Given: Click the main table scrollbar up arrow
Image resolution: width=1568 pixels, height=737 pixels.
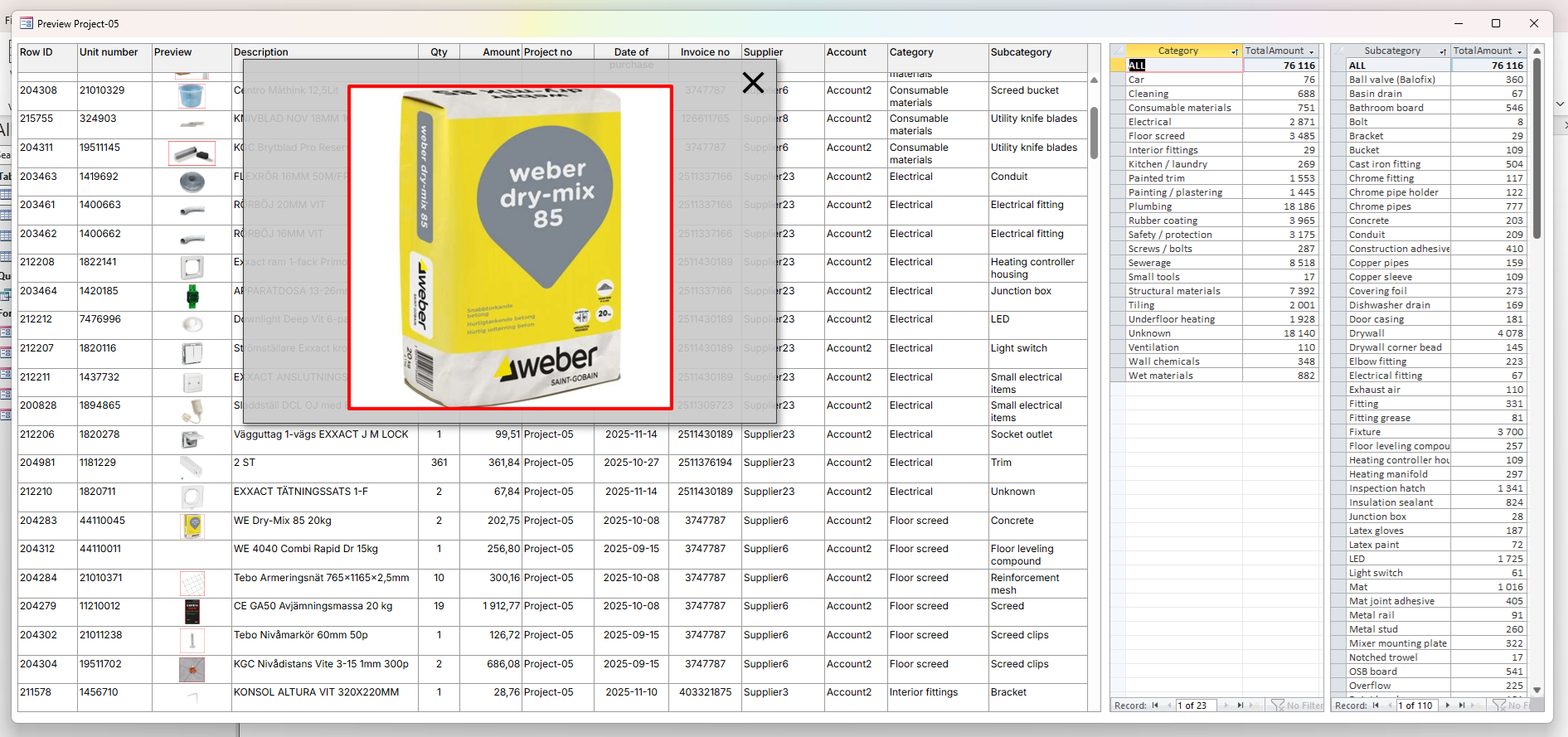Looking at the screenshot, I should coord(1094,80).
